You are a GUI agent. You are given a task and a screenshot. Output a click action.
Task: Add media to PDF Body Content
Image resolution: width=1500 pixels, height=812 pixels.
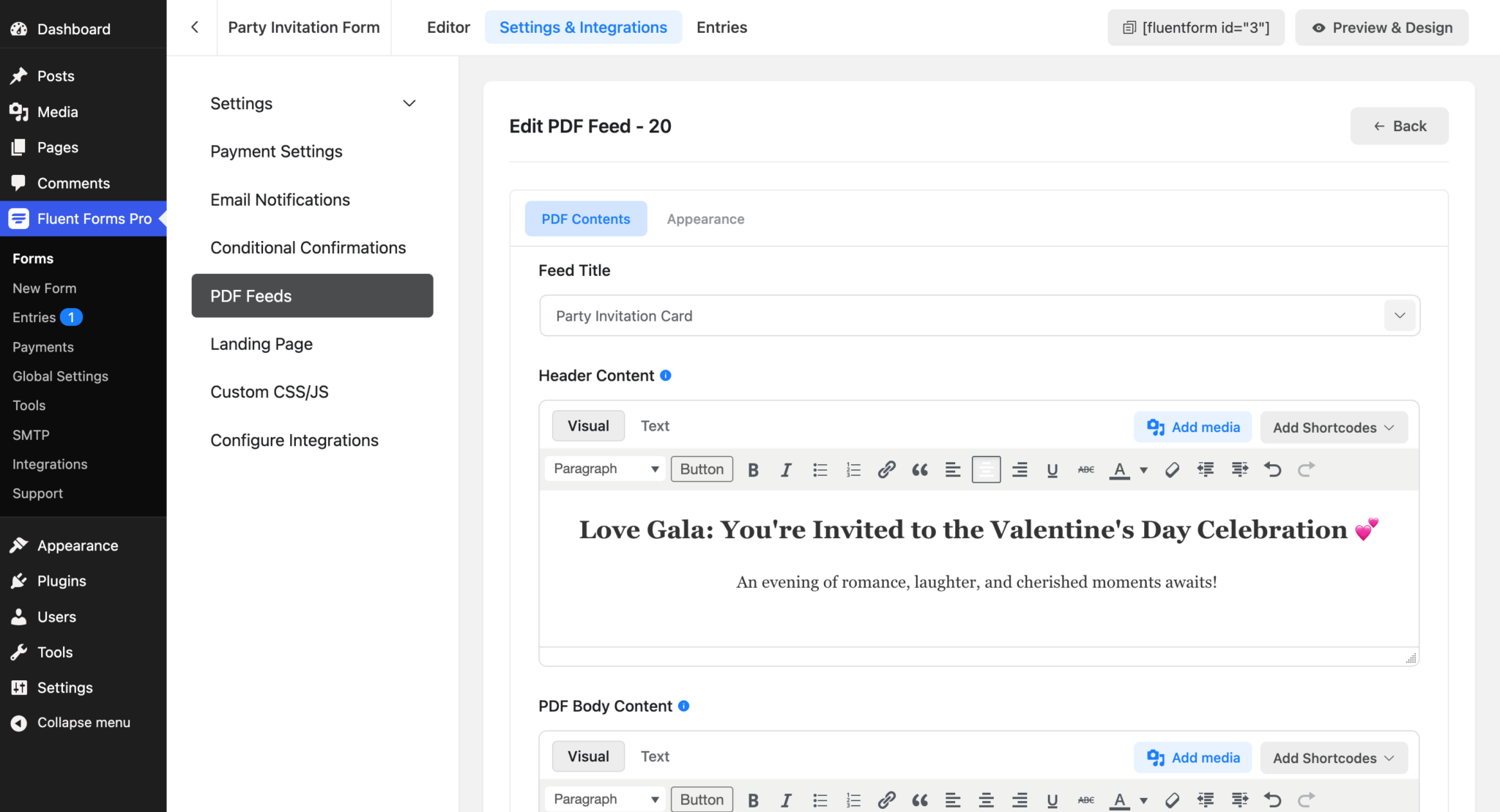point(1193,758)
